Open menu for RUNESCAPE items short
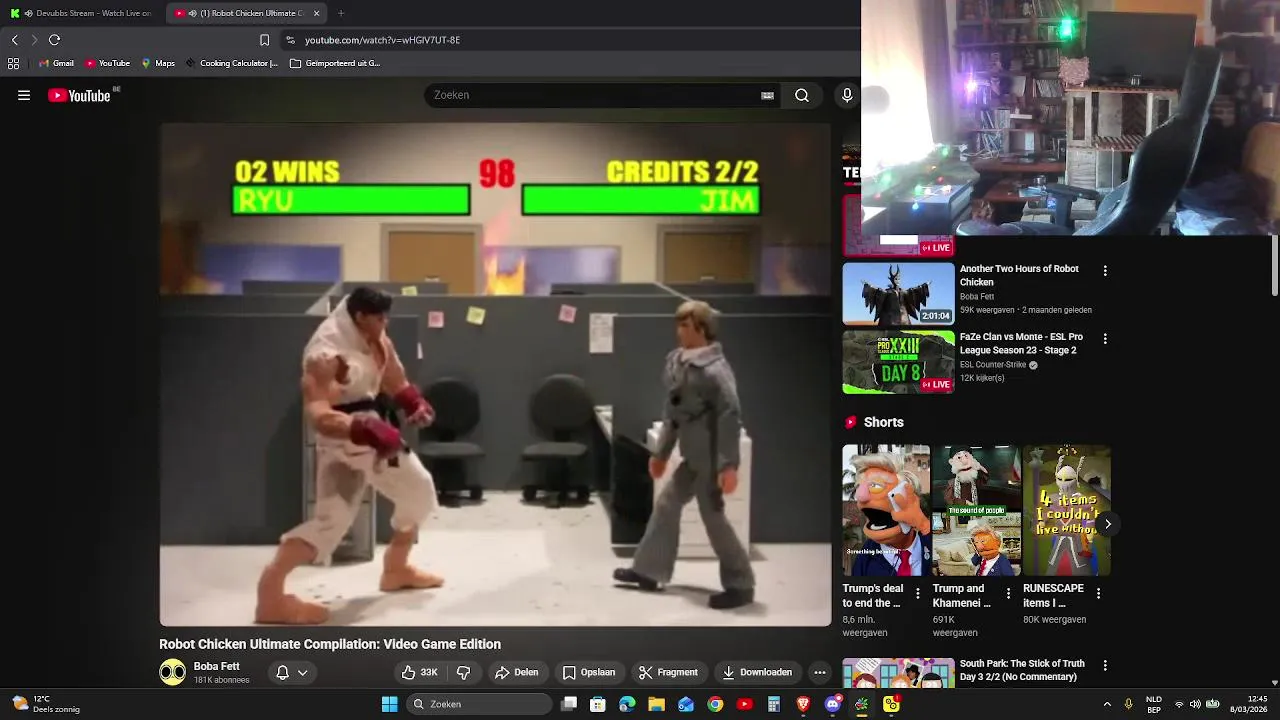 (x=1098, y=593)
